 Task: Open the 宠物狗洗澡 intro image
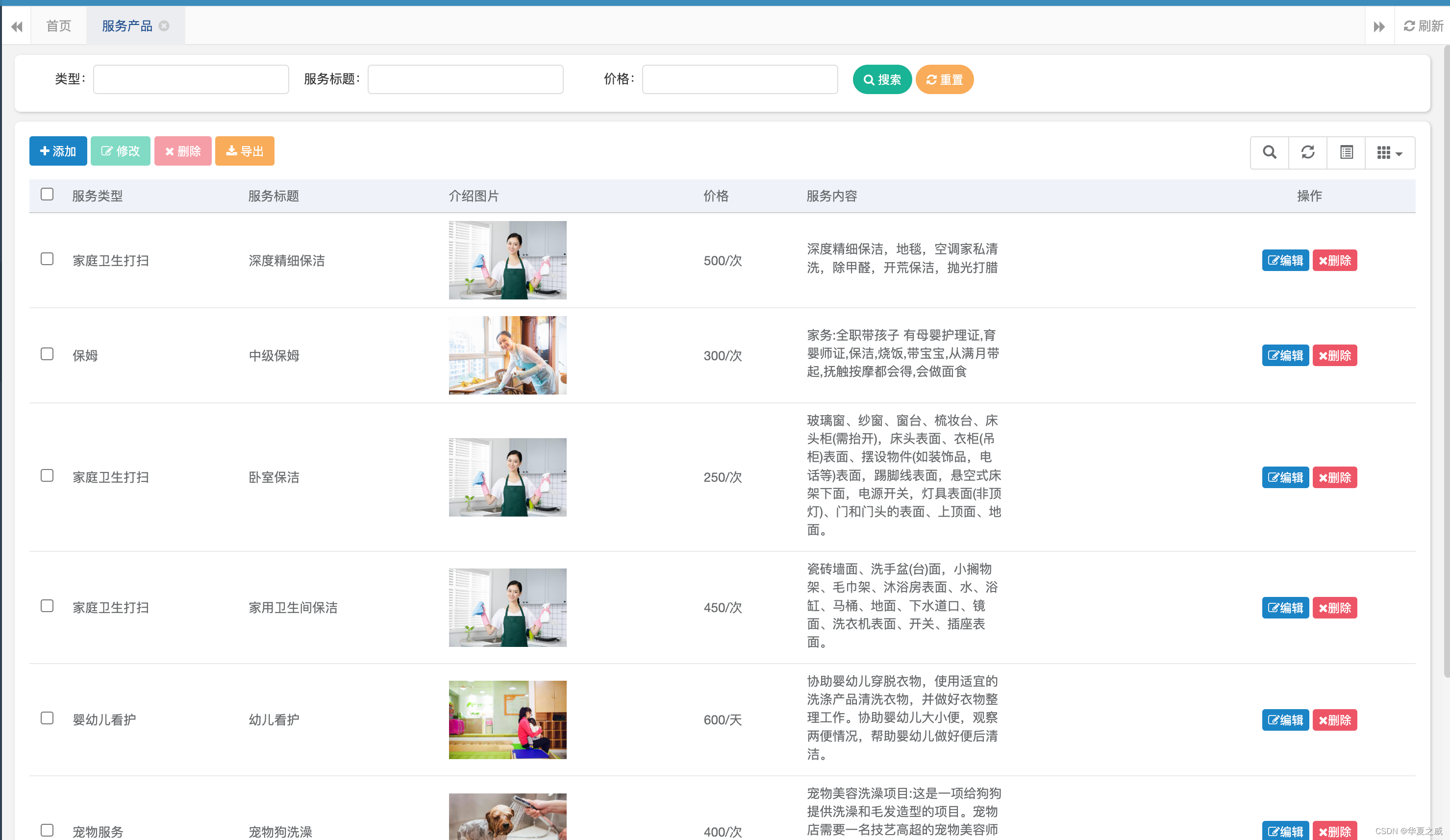pyautogui.click(x=507, y=816)
